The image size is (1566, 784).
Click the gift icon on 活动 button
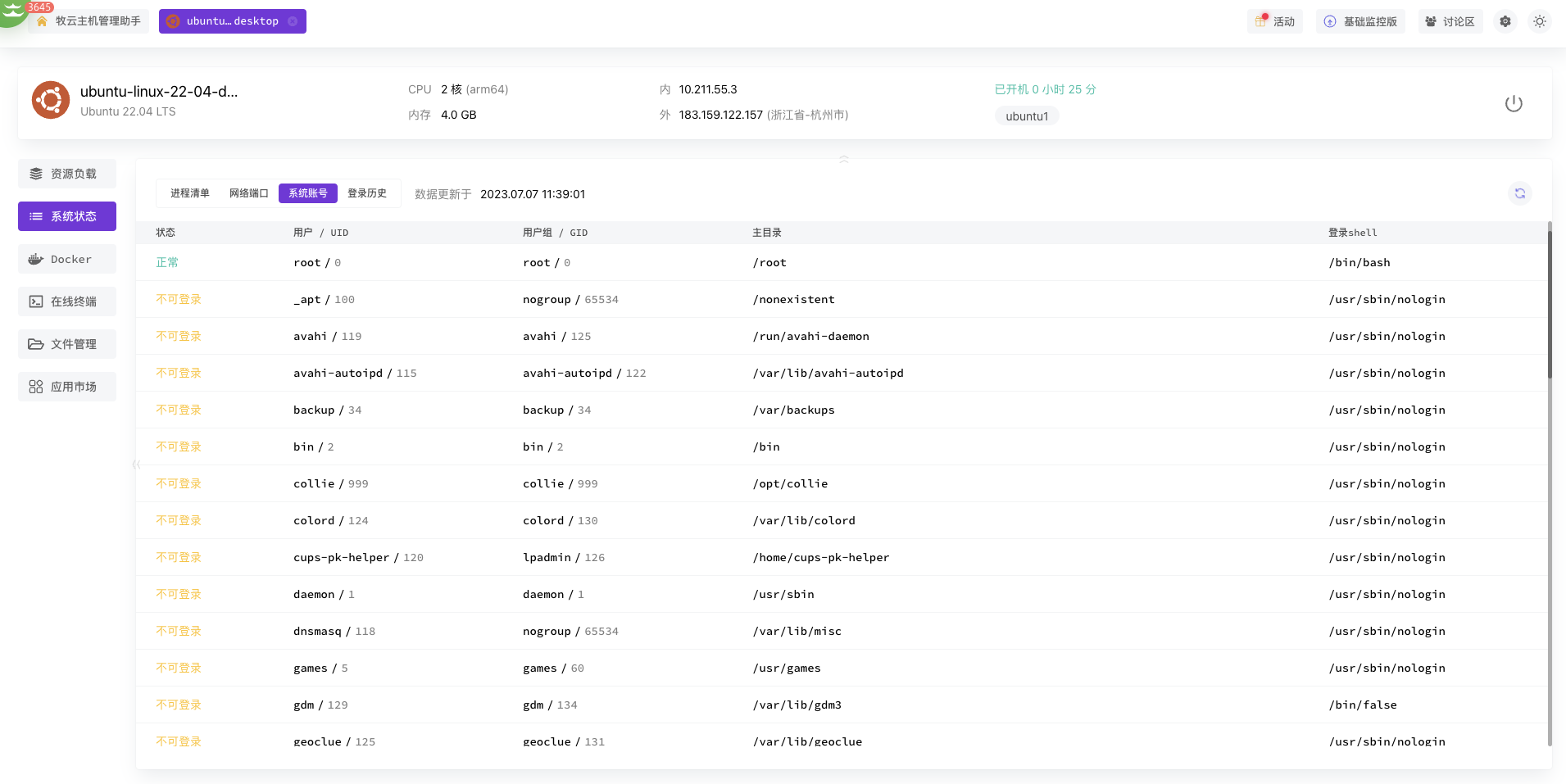[1261, 21]
